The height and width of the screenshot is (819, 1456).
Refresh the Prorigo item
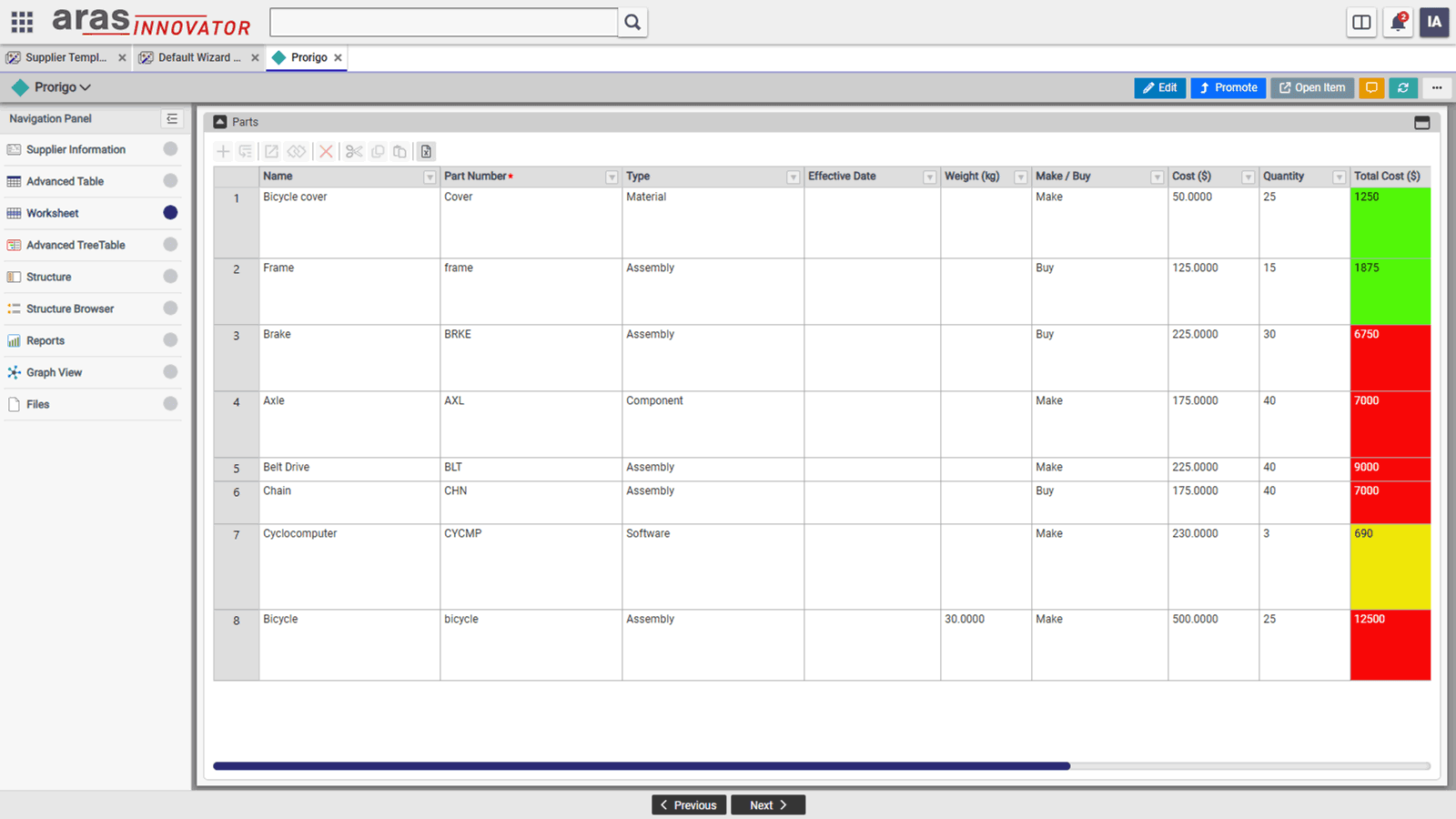(x=1403, y=87)
